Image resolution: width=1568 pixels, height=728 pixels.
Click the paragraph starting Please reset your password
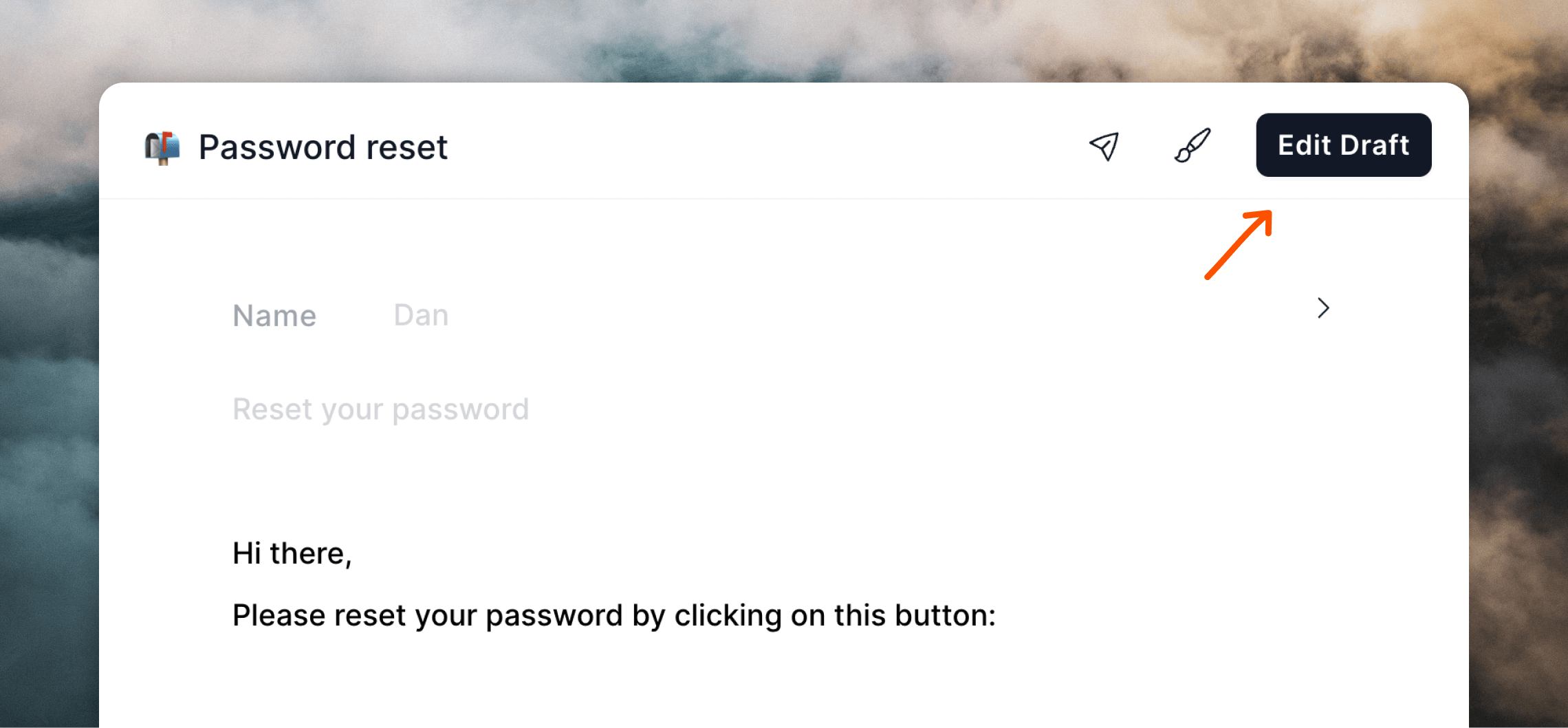click(614, 616)
